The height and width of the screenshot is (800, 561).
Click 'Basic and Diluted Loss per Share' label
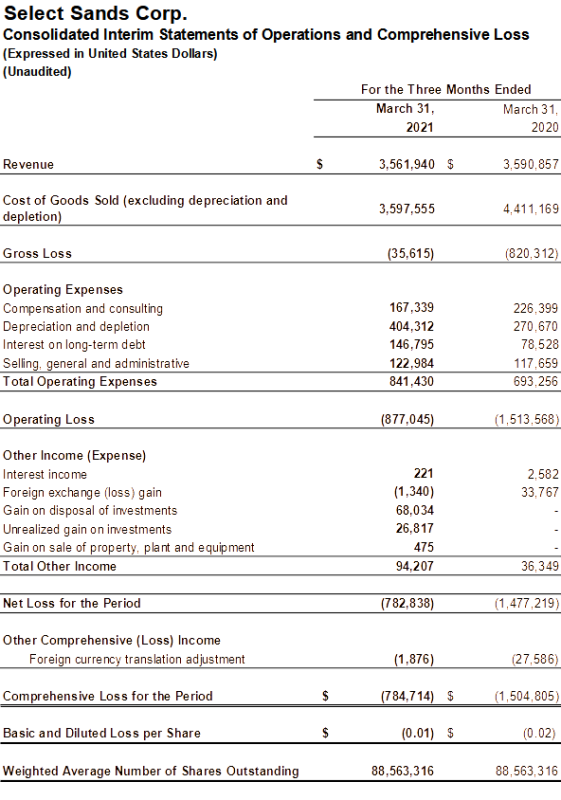(x=102, y=733)
